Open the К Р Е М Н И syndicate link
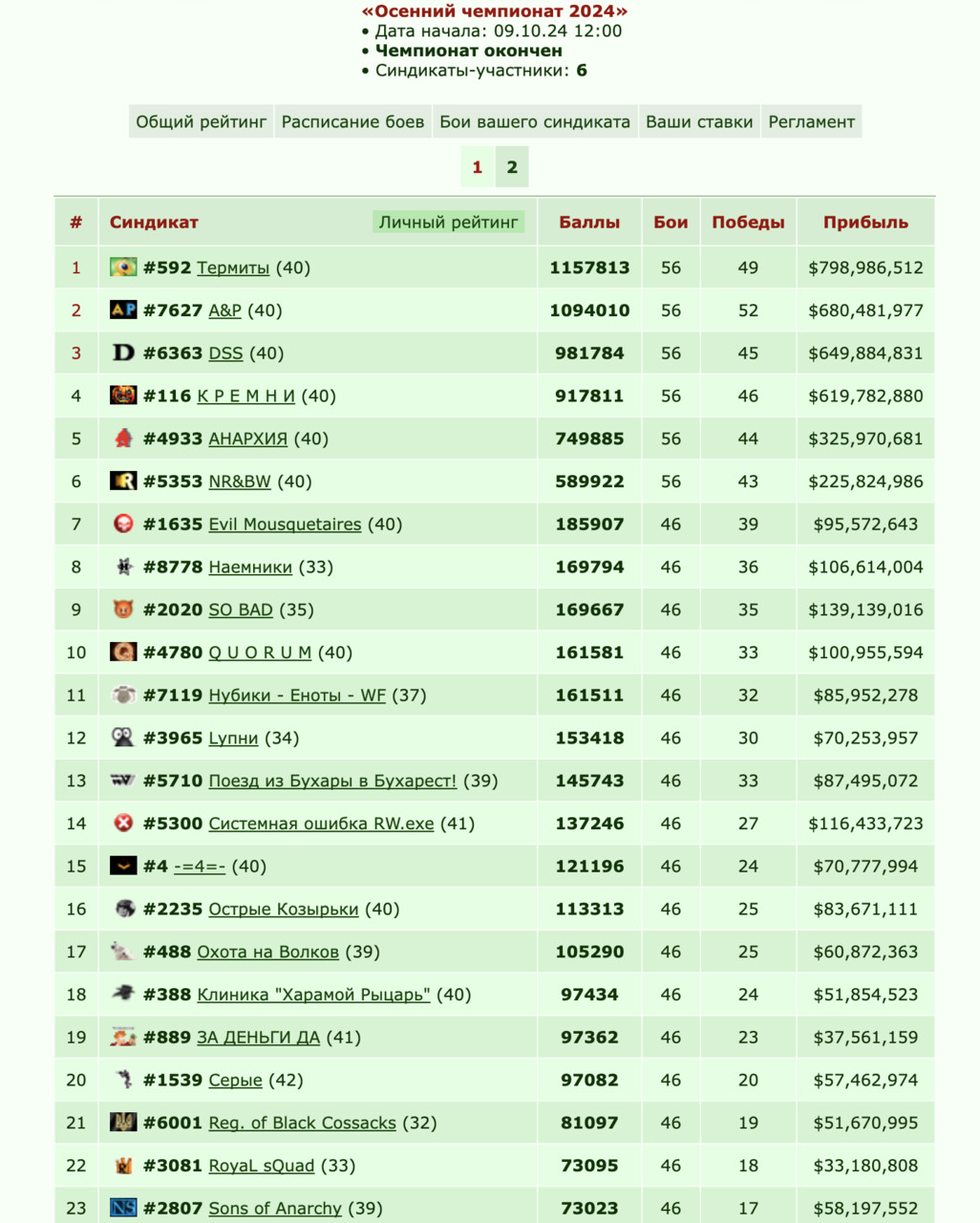Image resolution: width=980 pixels, height=1223 pixels. tap(246, 396)
